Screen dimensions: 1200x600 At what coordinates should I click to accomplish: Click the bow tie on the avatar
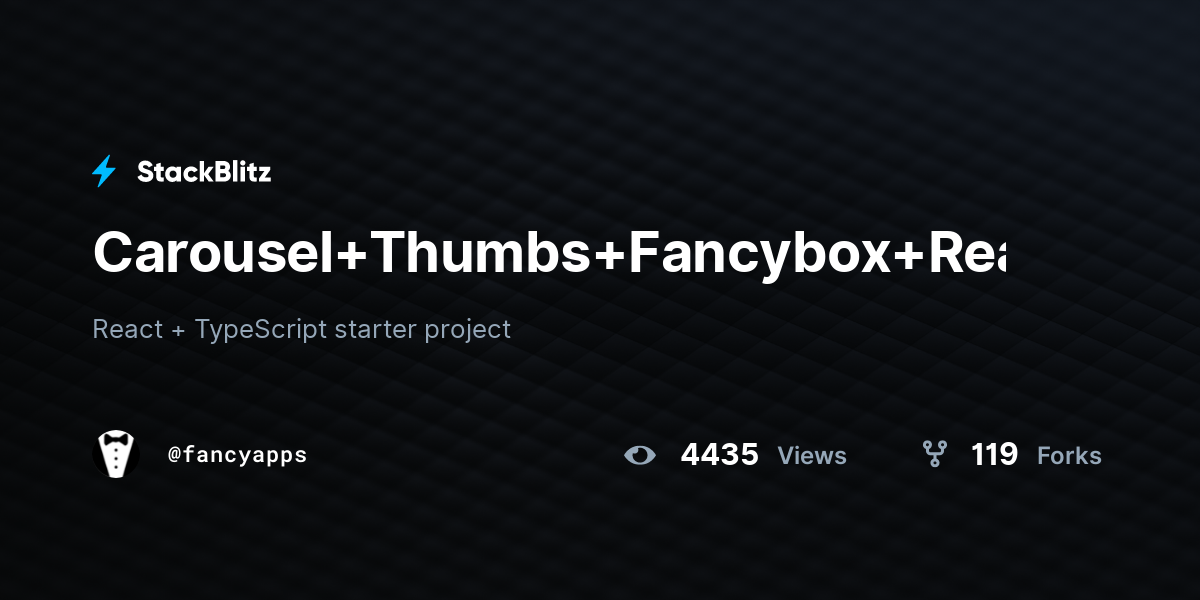(x=116, y=441)
